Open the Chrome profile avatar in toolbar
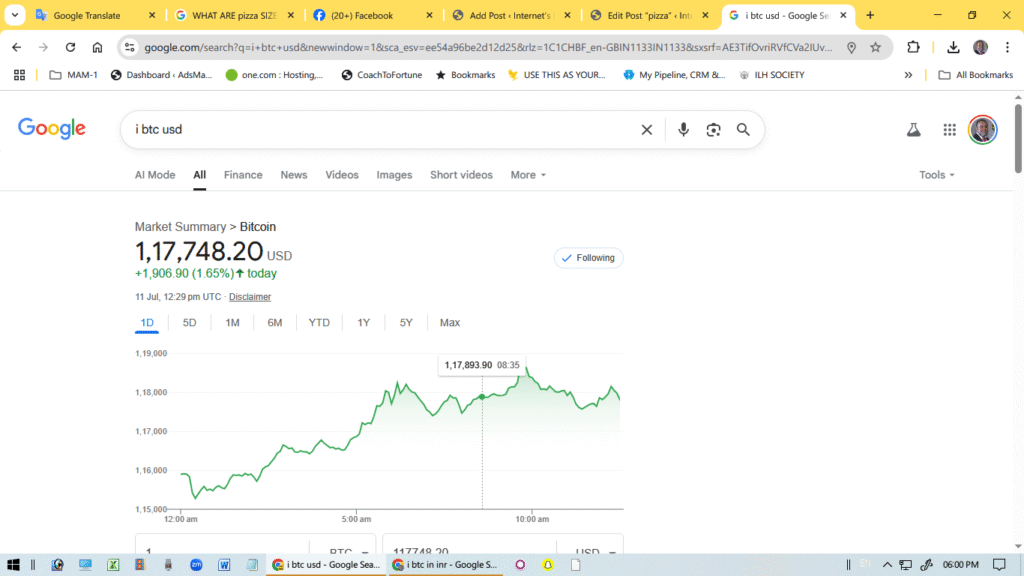1024x576 pixels. (x=980, y=47)
